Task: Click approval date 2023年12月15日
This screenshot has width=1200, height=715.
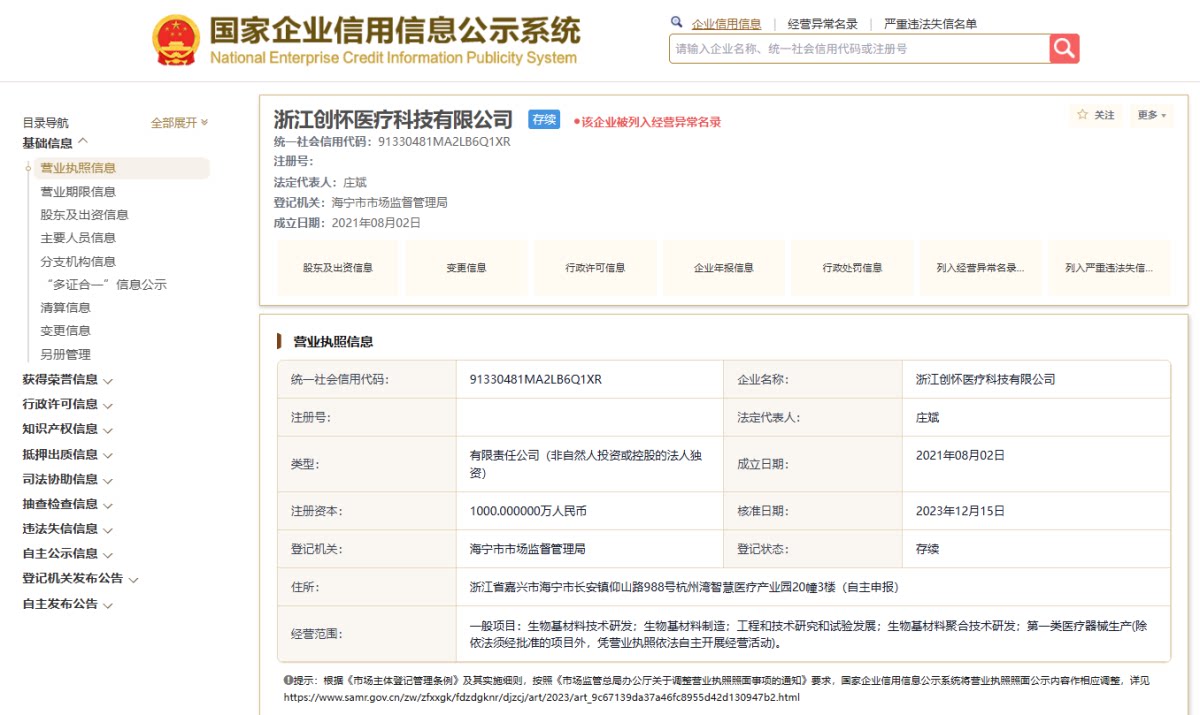Action: click(960, 511)
